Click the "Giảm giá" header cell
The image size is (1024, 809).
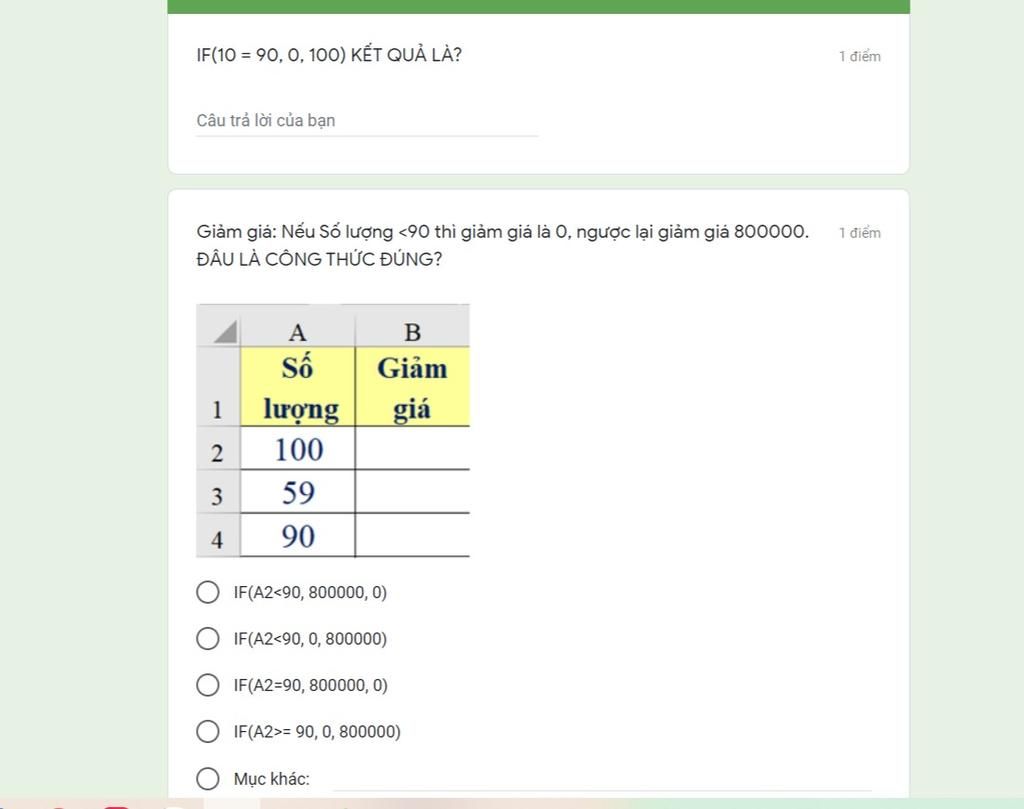pos(412,388)
